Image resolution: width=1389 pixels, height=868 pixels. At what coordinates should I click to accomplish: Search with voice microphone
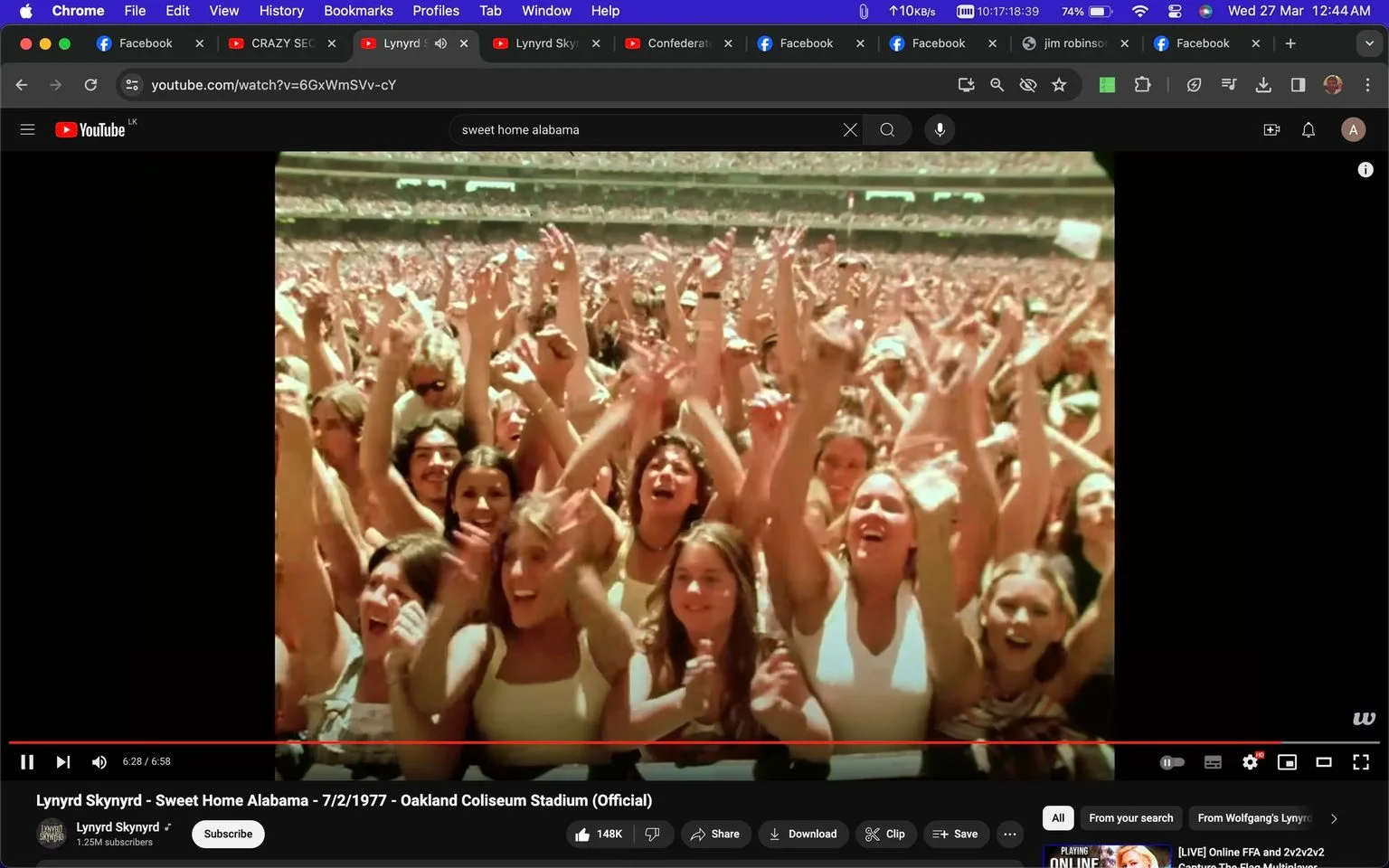(940, 130)
